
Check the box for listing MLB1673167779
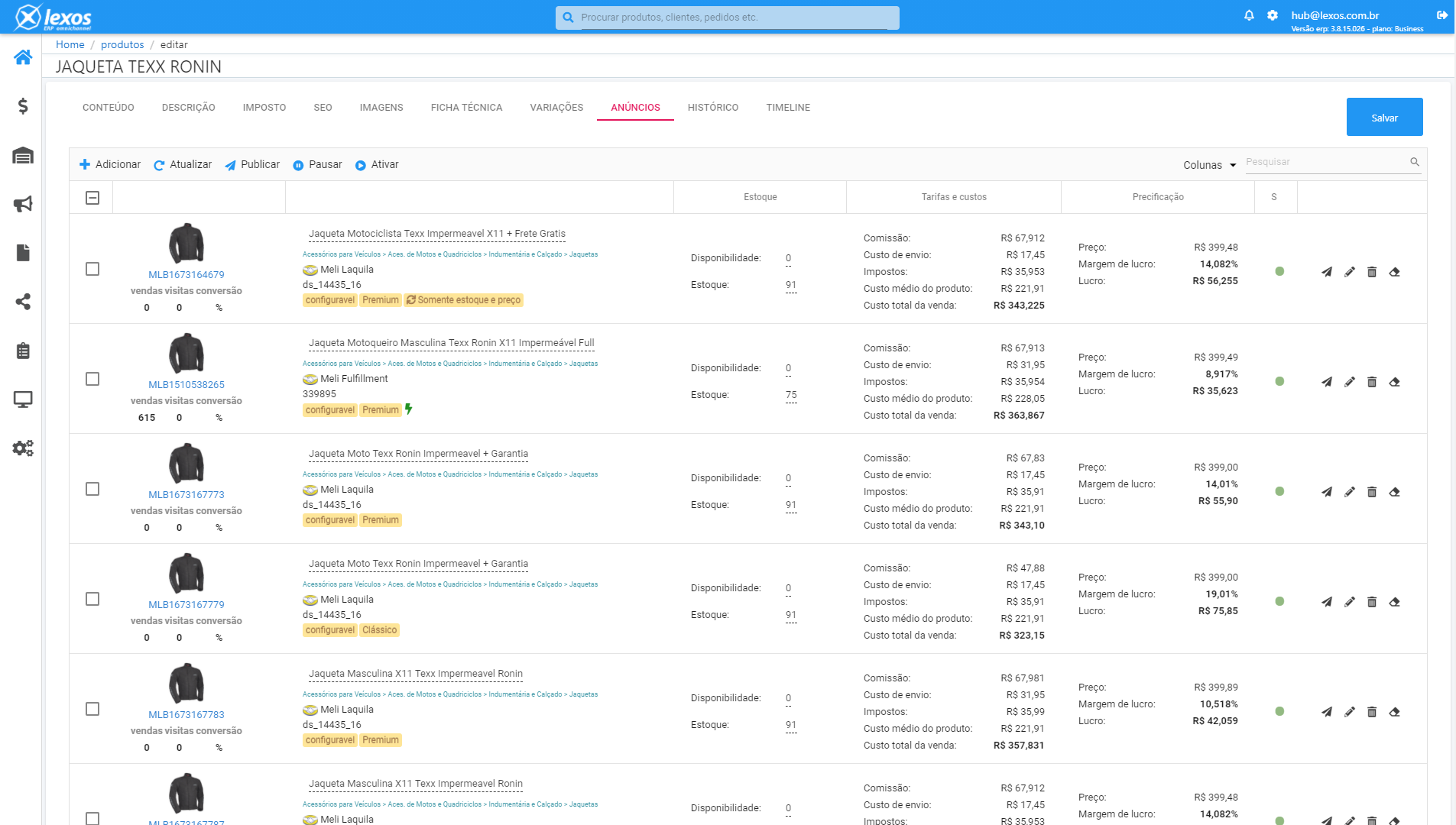point(92,599)
